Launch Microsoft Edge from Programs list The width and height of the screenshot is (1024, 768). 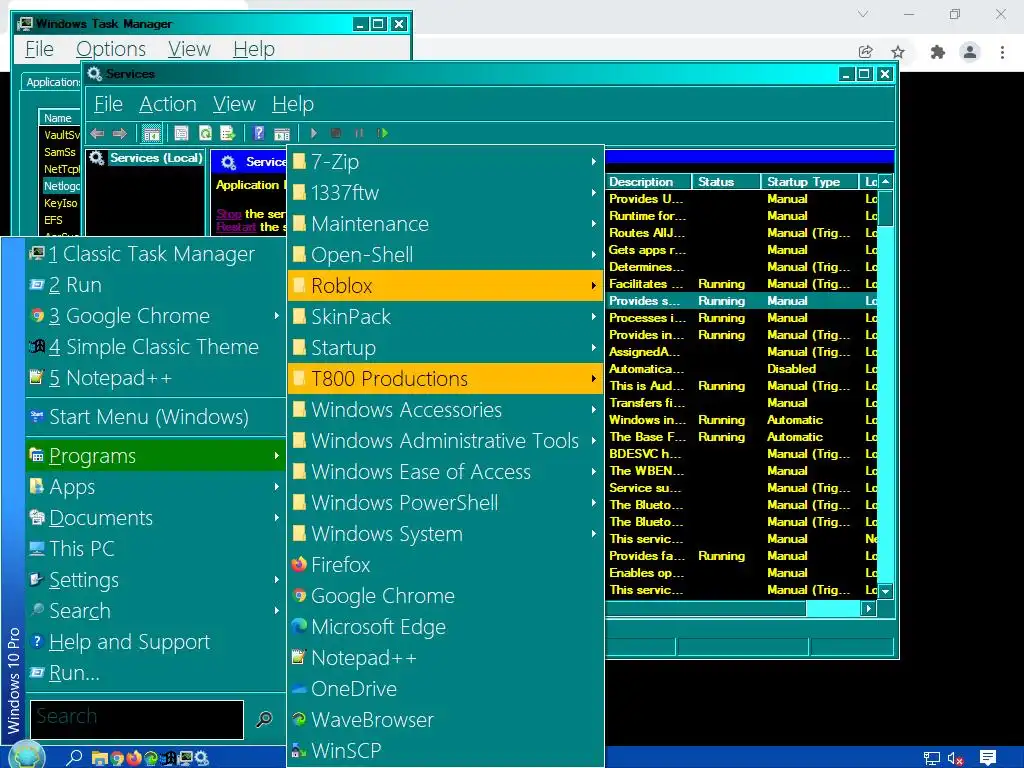pos(445,626)
